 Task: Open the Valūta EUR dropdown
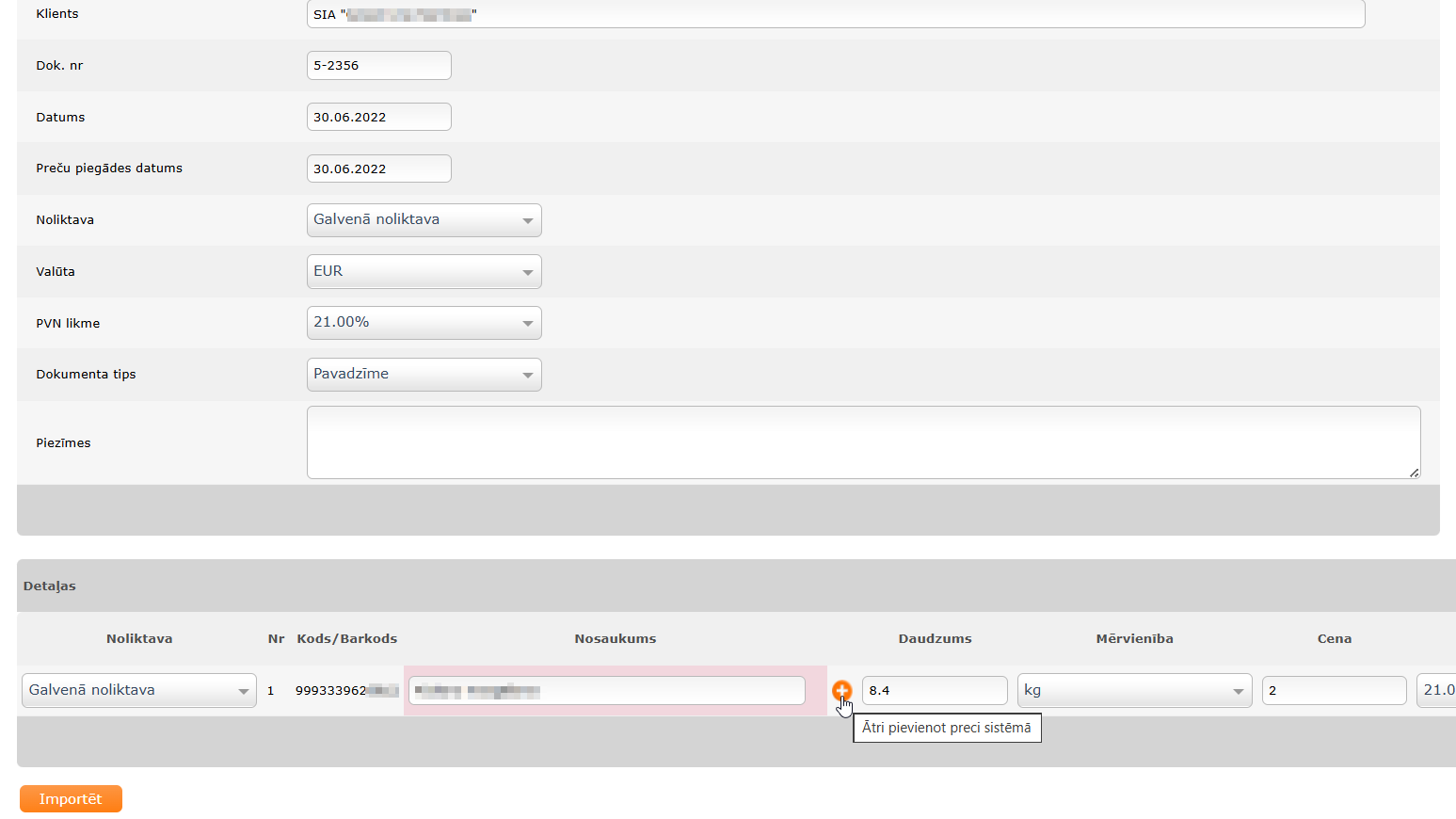coord(424,271)
